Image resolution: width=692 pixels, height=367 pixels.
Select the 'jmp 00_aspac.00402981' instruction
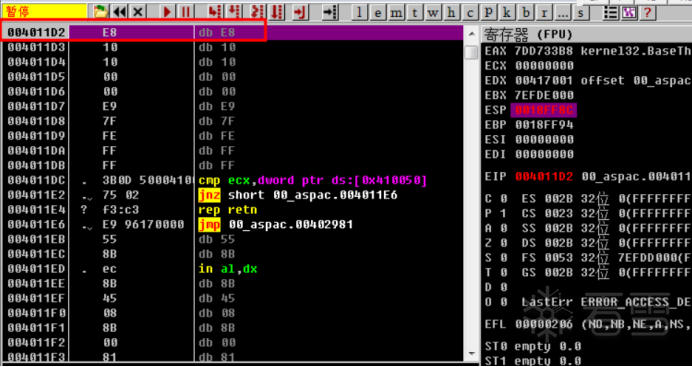point(276,225)
